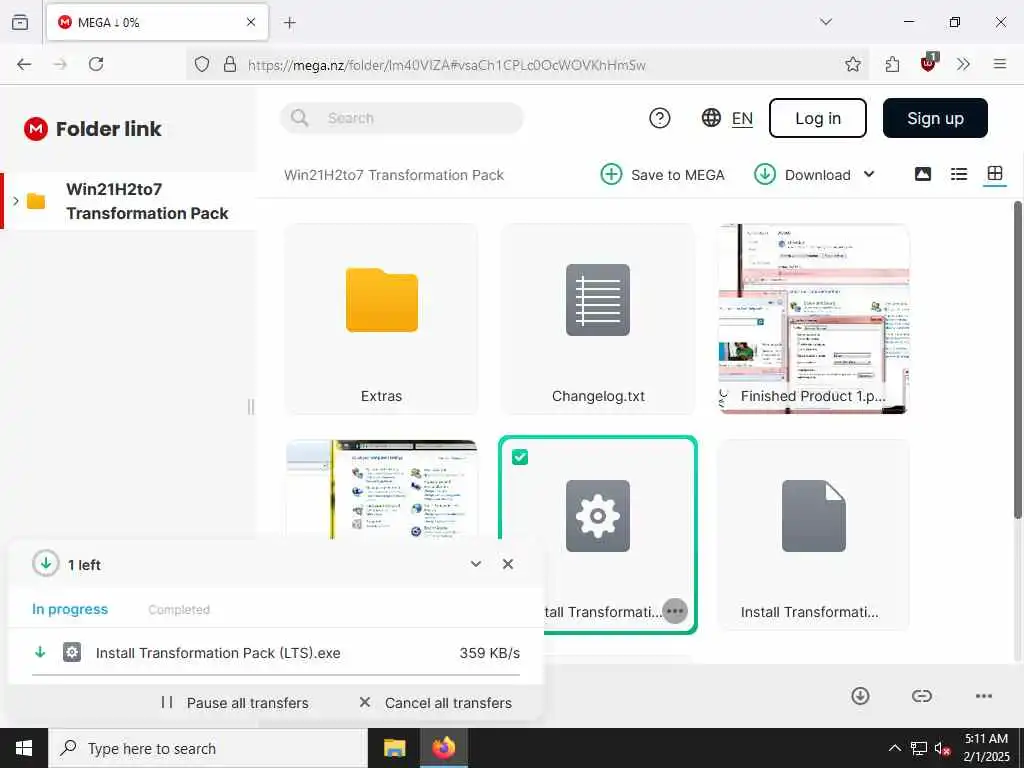
Task: Open the Control Panel screenshot thumbnail
Action: (x=381, y=489)
